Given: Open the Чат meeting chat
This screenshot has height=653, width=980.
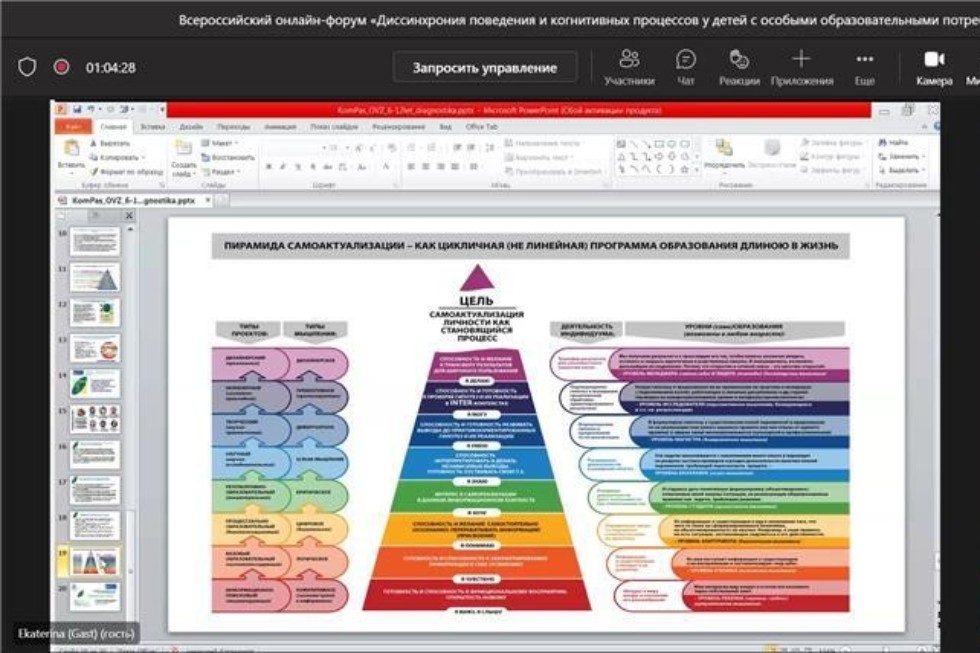Looking at the screenshot, I should pyautogui.click(x=686, y=66).
